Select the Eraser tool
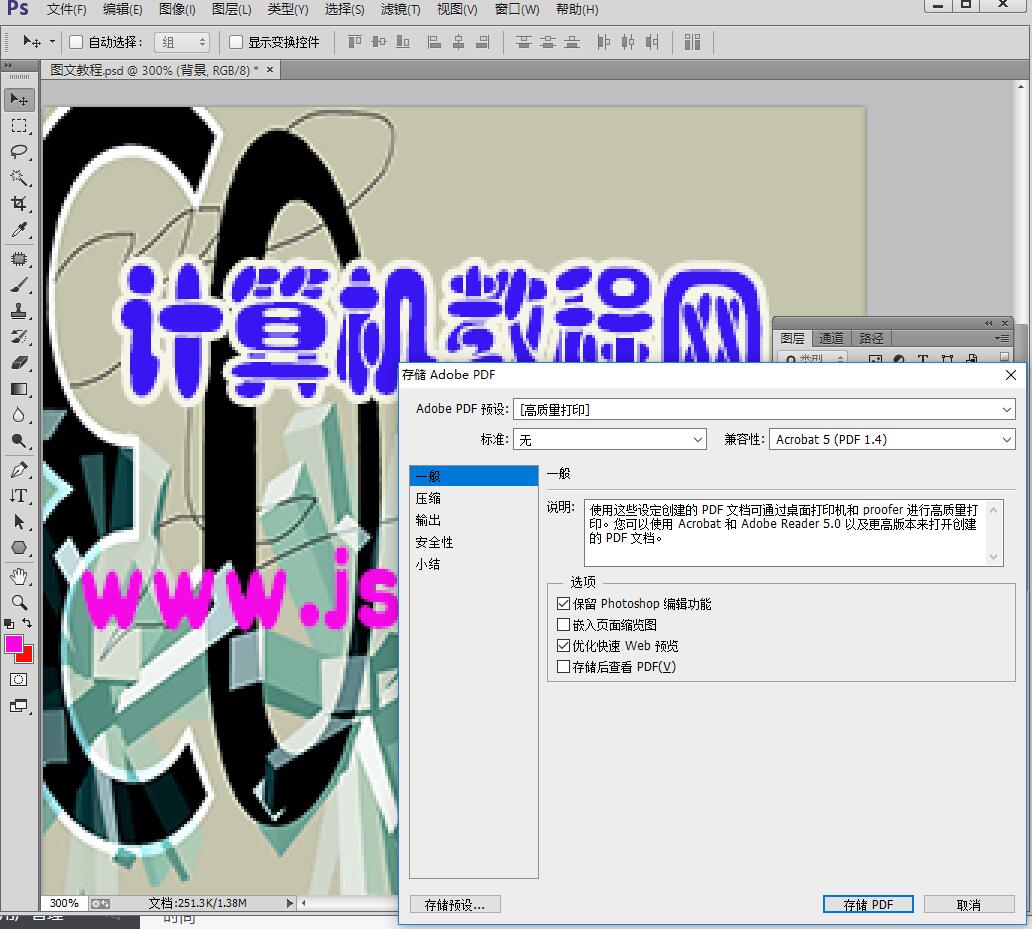Viewport: 1032px width, 929px height. 19,363
